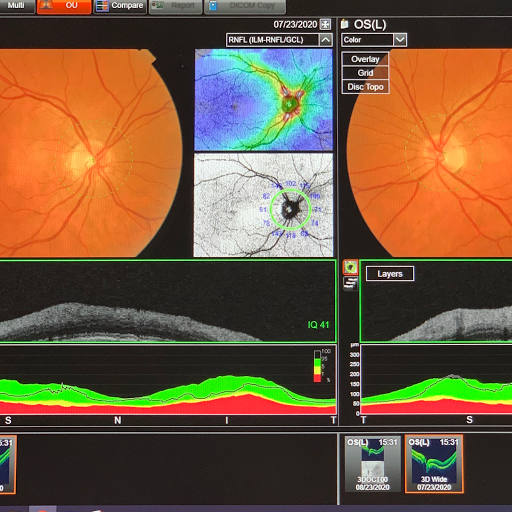Click the DICOM Copy button
This screenshot has height=512, width=512.
coord(245,6)
